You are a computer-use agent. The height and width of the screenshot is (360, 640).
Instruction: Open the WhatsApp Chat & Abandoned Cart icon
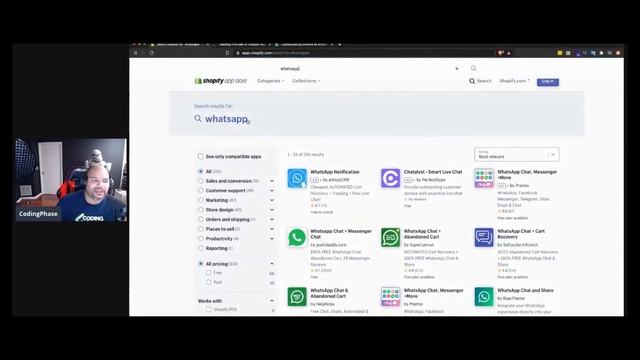coord(297,297)
